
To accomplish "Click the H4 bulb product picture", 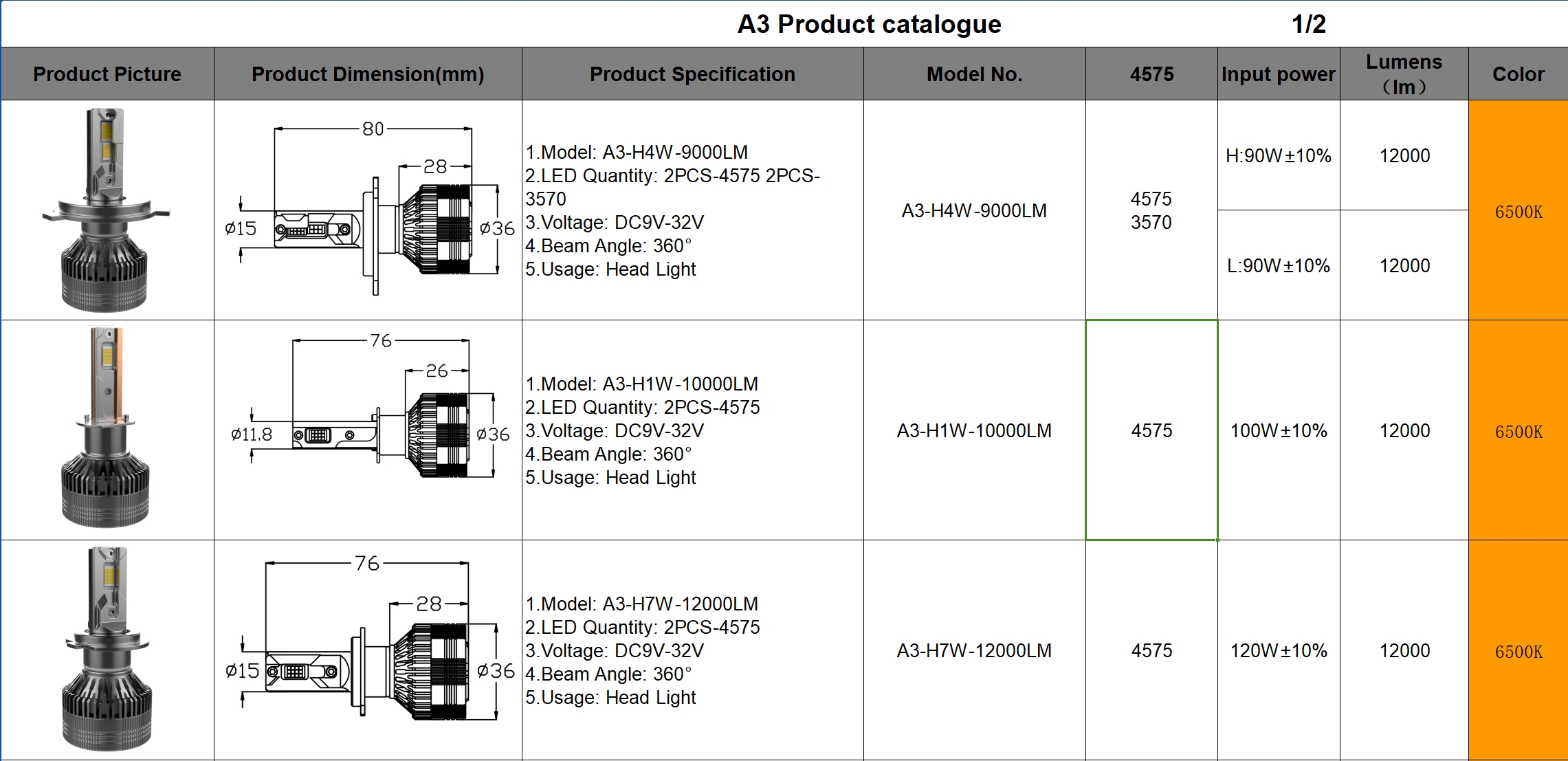I will pos(105,210).
